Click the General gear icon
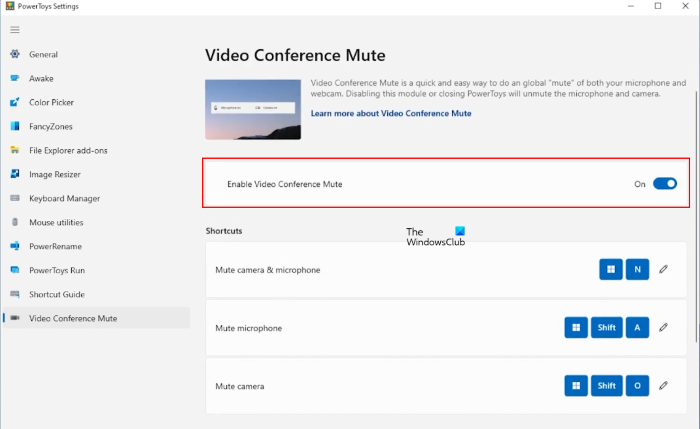 (15, 55)
